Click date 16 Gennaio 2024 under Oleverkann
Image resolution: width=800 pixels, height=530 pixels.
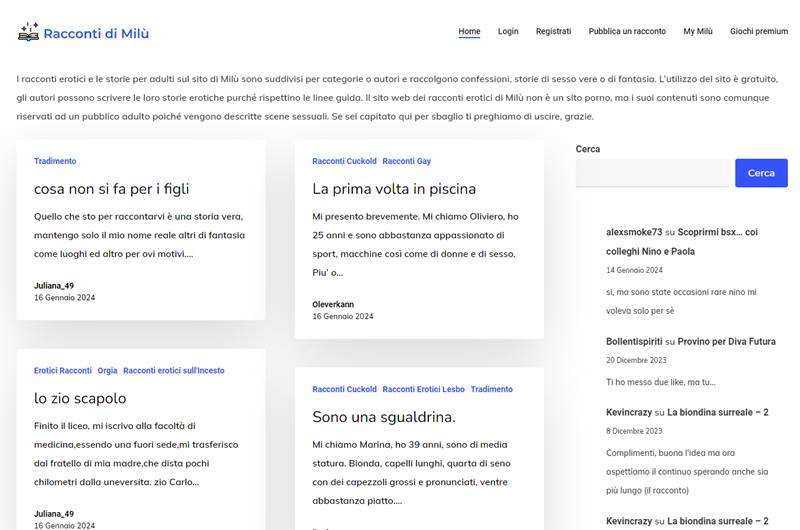342,316
